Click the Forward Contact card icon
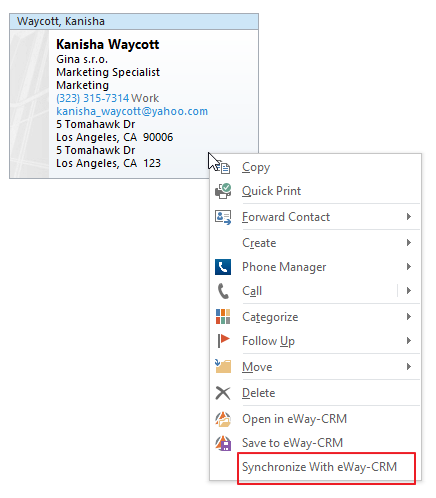This screenshot has height=498, width=436. coord(223,217)
